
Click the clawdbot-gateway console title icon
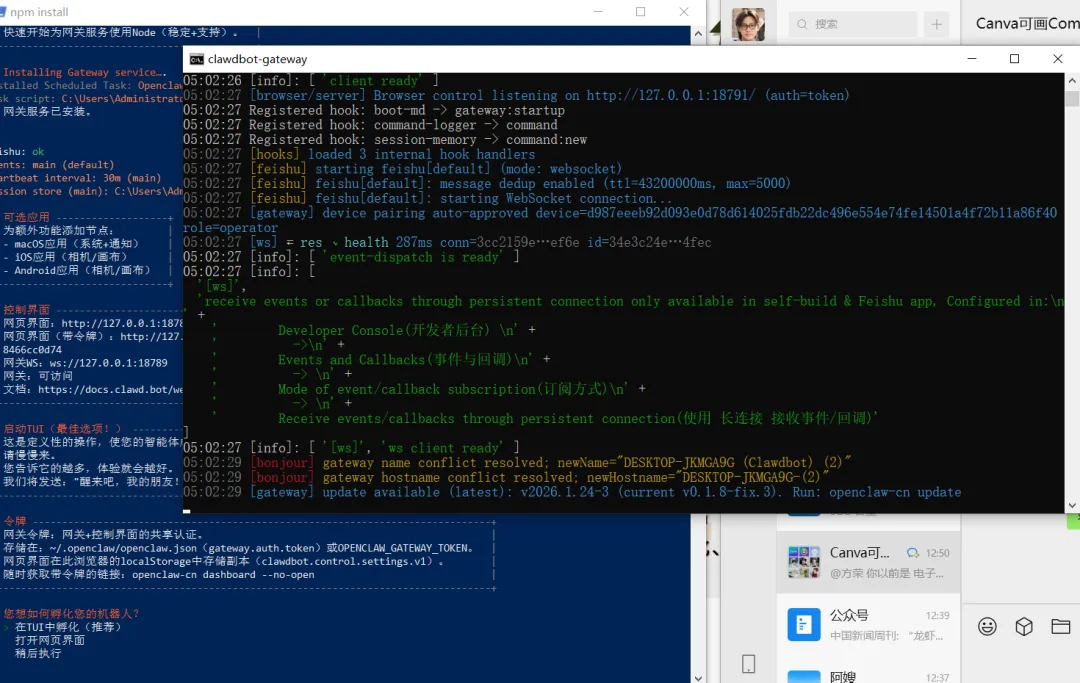point(196,59)
